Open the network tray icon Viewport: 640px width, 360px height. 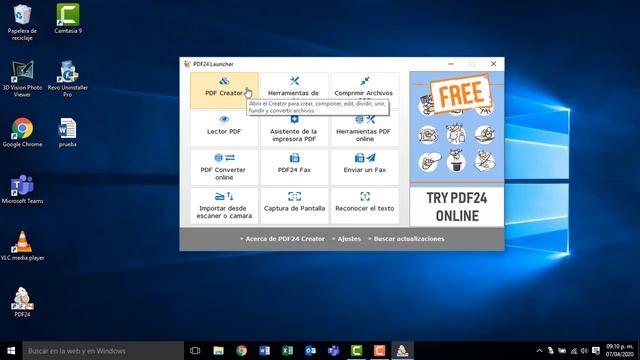click(x=574, y=351)
